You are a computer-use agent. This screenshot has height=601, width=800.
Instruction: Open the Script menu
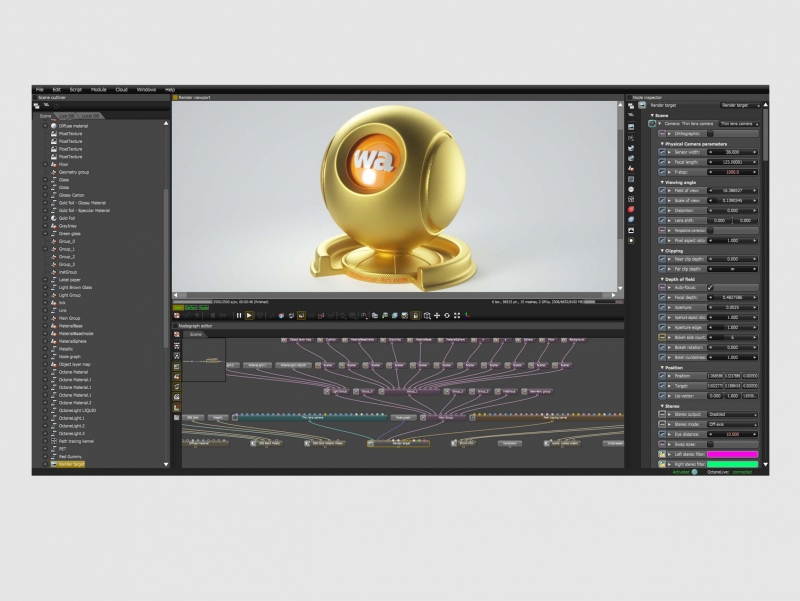(76, 90)
